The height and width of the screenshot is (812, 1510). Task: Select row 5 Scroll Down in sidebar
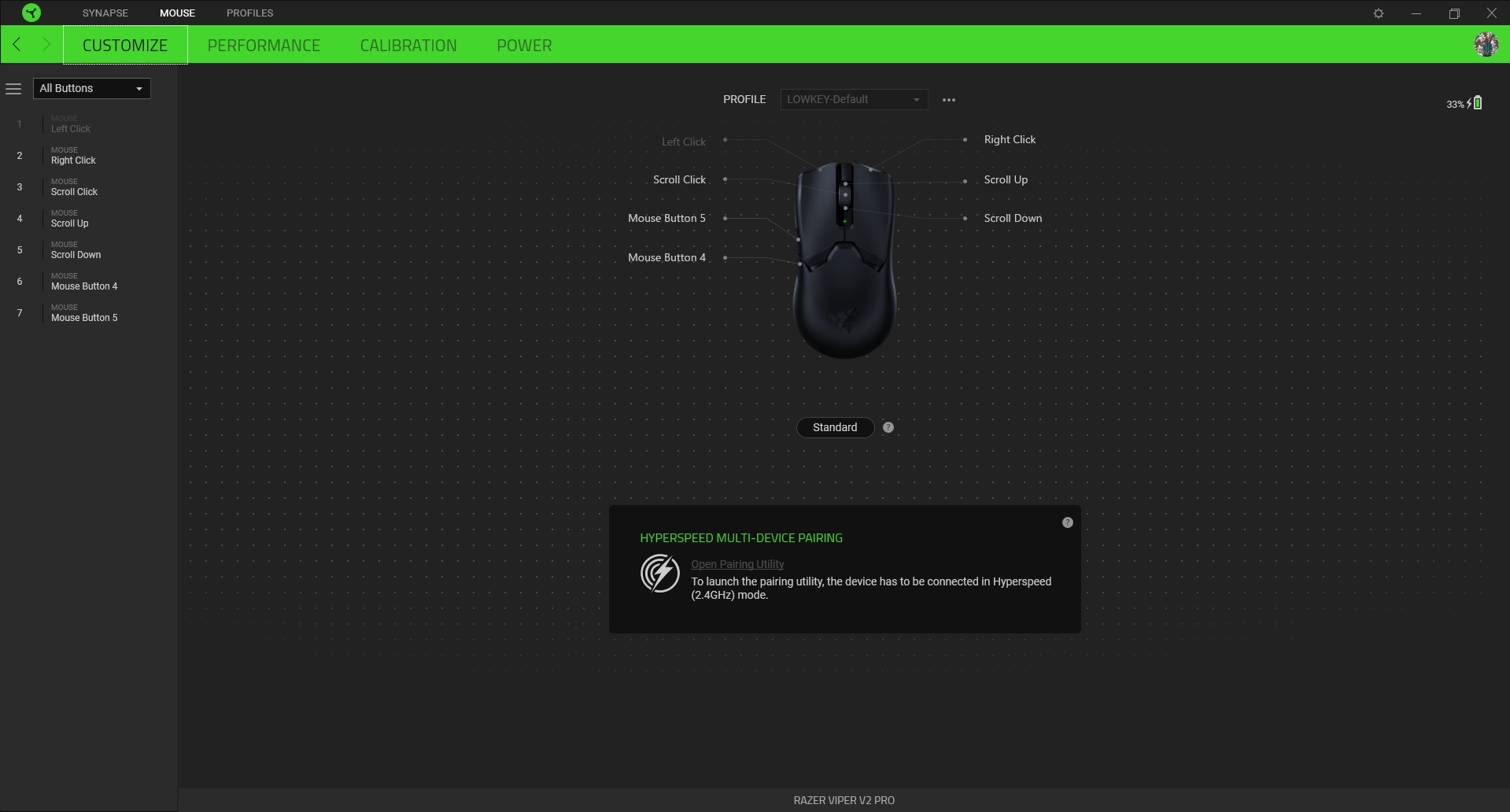tap(88, 250)
